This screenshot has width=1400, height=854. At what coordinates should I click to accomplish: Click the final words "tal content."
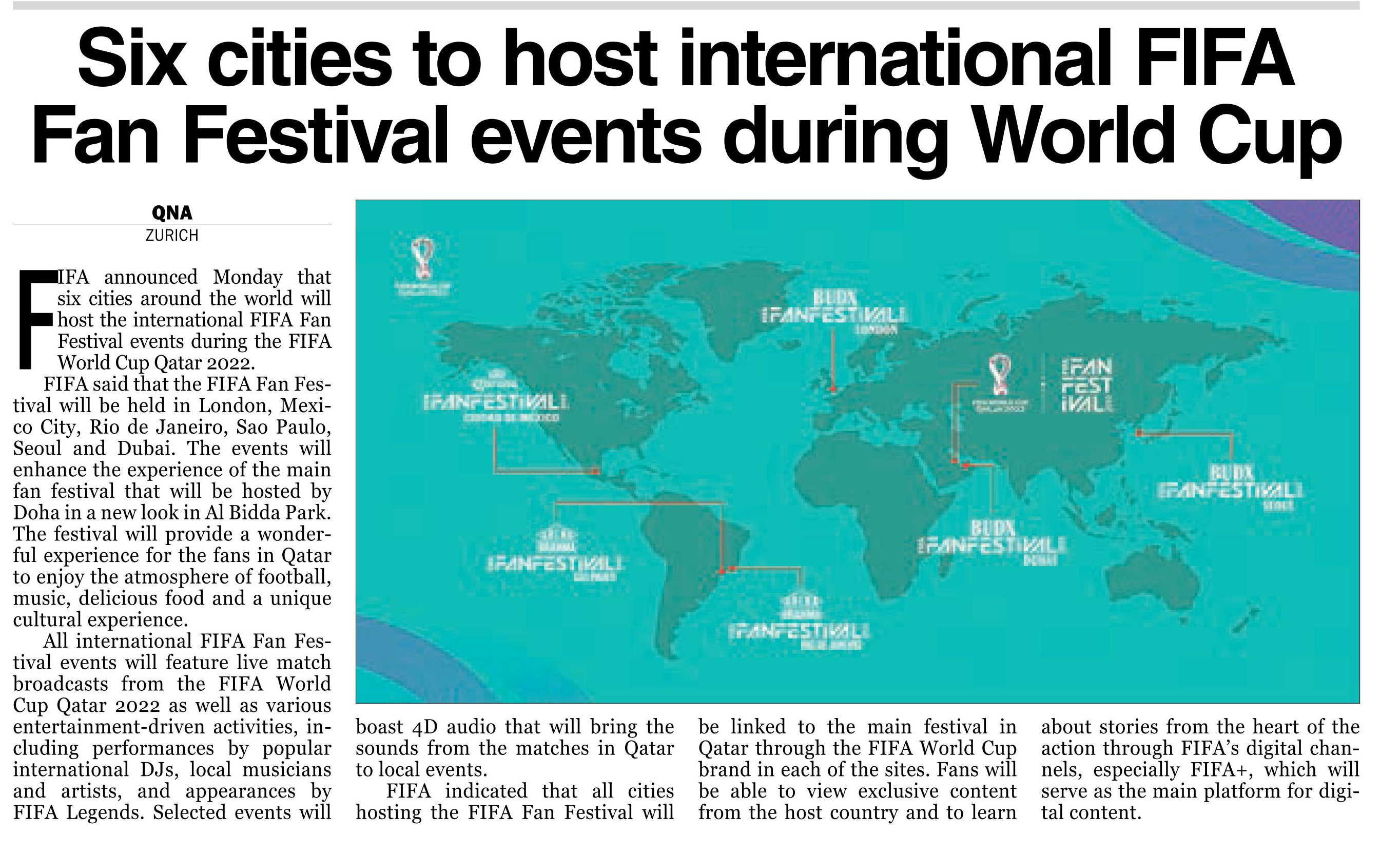click(x=1091, y=812)
